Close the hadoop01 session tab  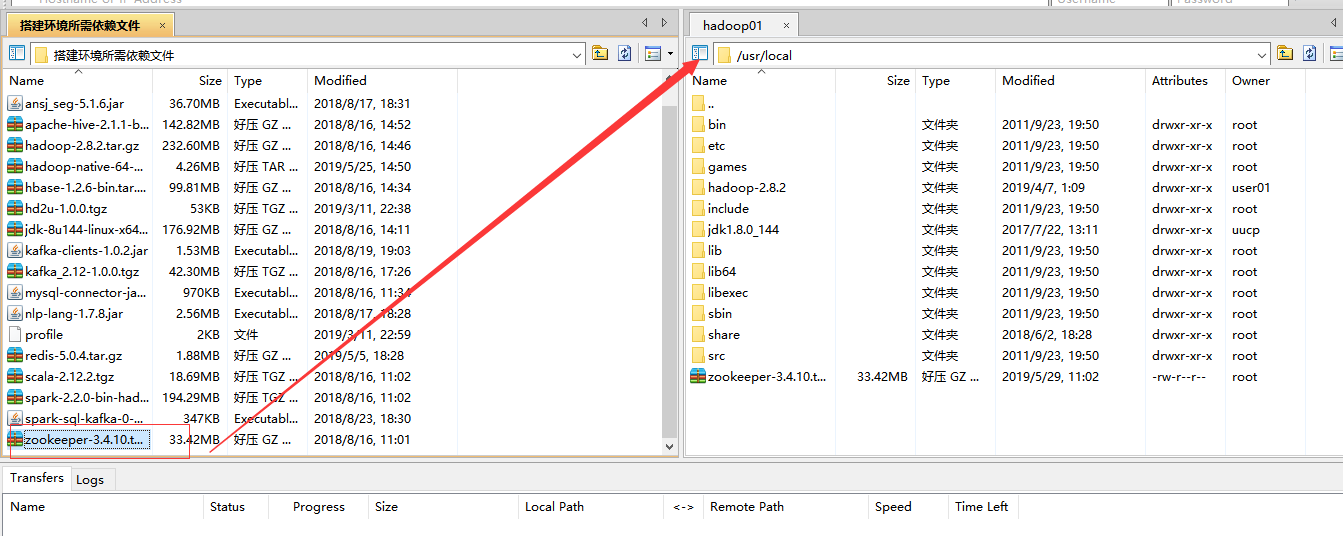(x=786, y=26)
